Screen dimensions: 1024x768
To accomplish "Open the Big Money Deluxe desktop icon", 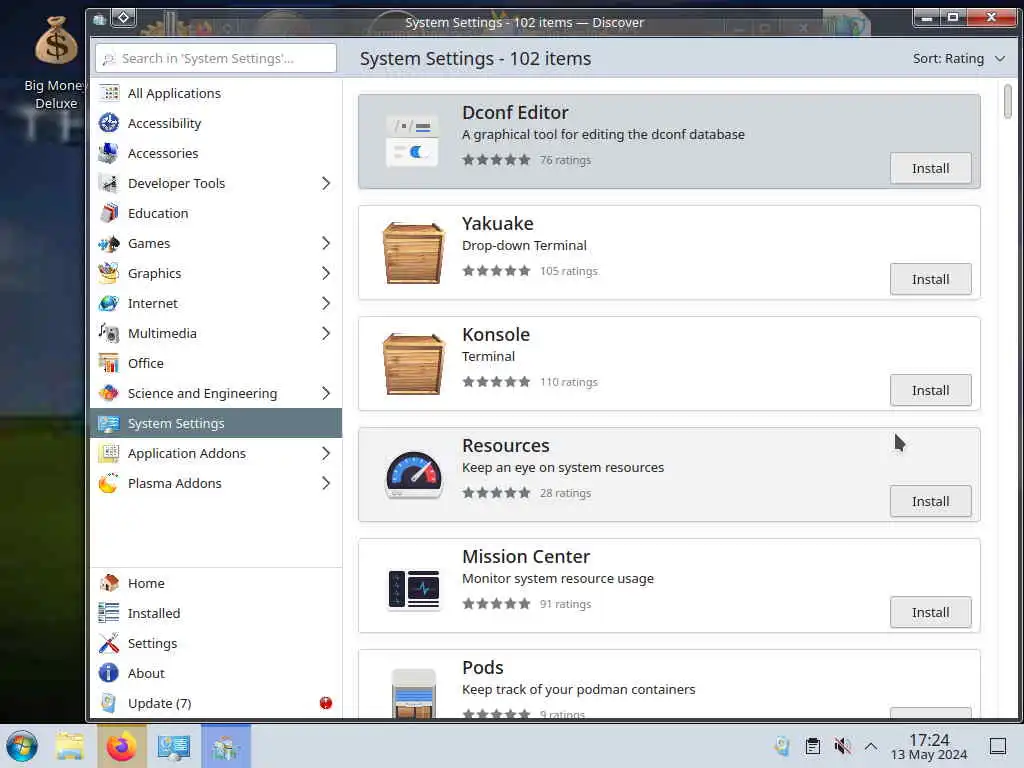I will 56,62.
